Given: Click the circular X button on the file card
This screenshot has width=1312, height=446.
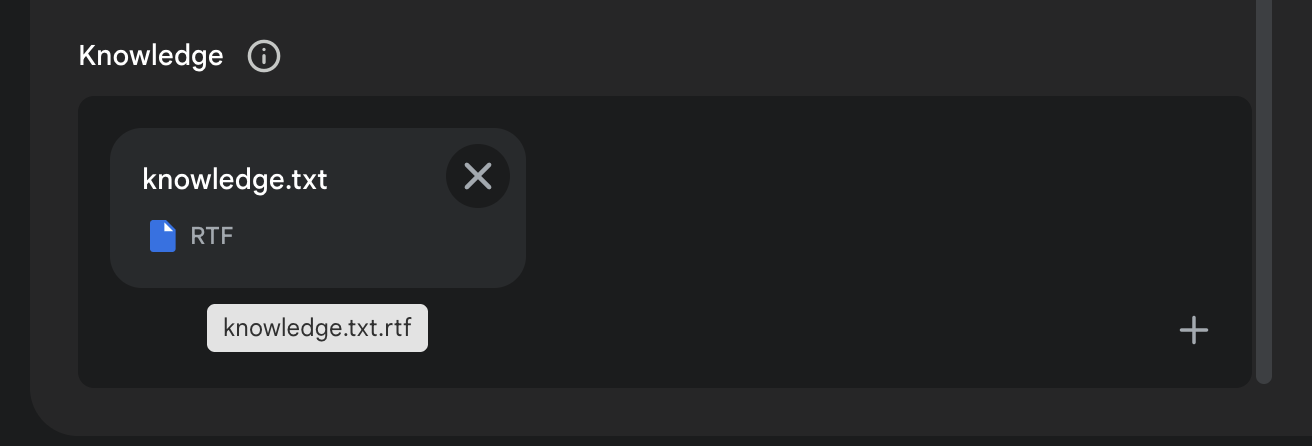Looking at the screenshot, I should coord(478,177).
